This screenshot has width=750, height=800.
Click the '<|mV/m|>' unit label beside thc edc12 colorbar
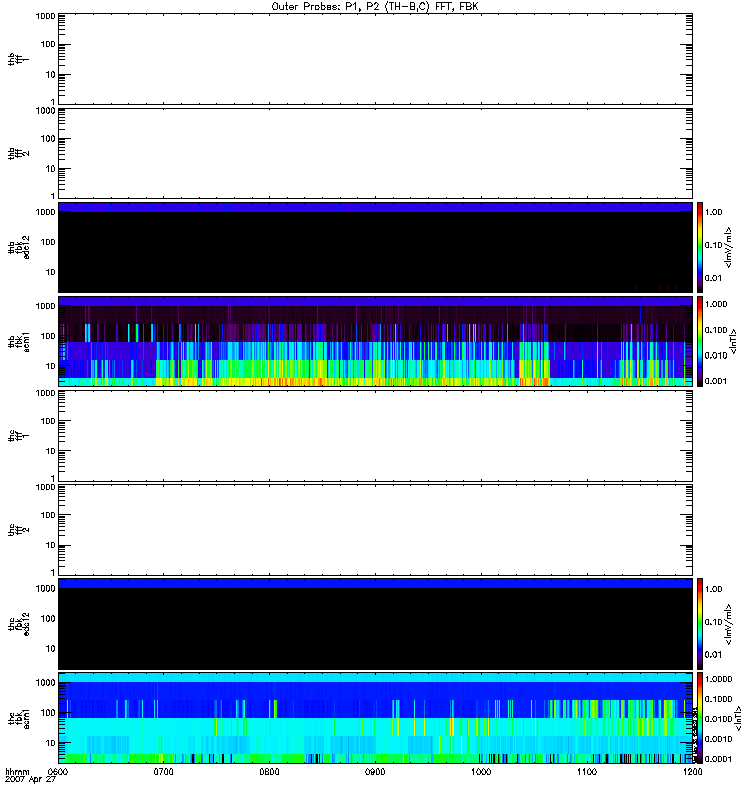pyautogui.click(x=728, y=624)
